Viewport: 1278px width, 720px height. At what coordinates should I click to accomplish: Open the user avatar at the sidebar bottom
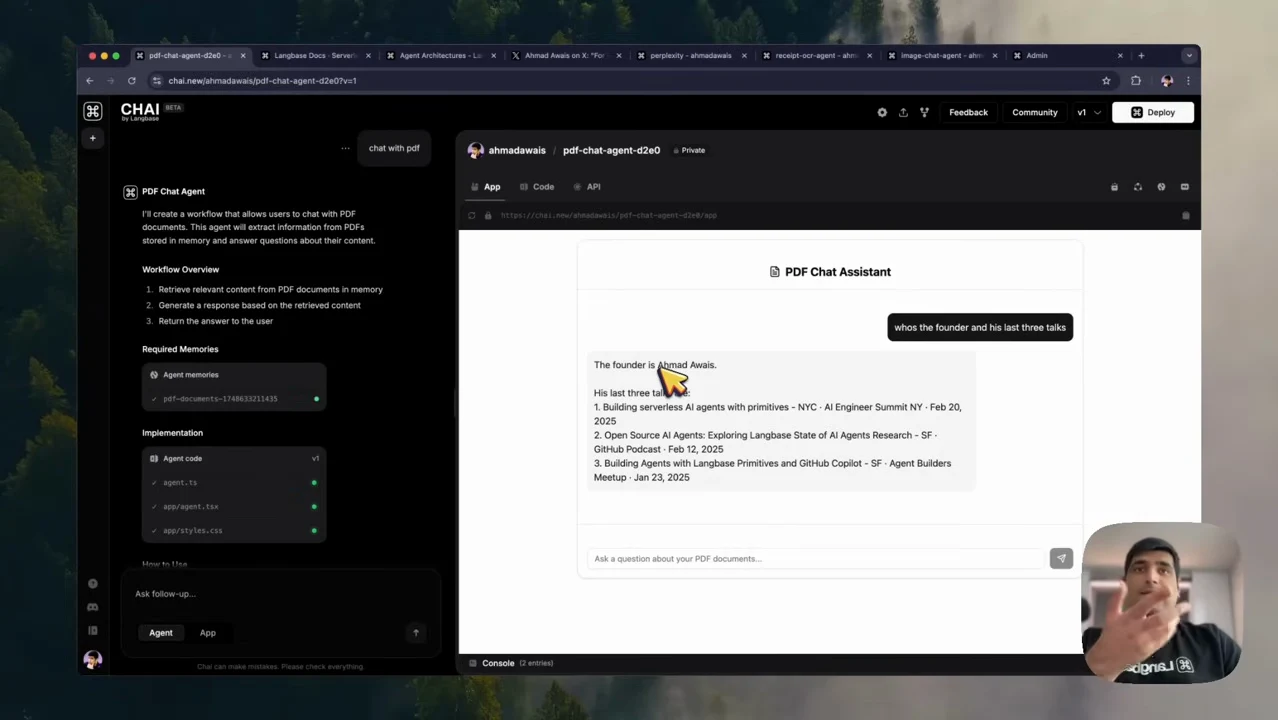(x=93, y=660)
